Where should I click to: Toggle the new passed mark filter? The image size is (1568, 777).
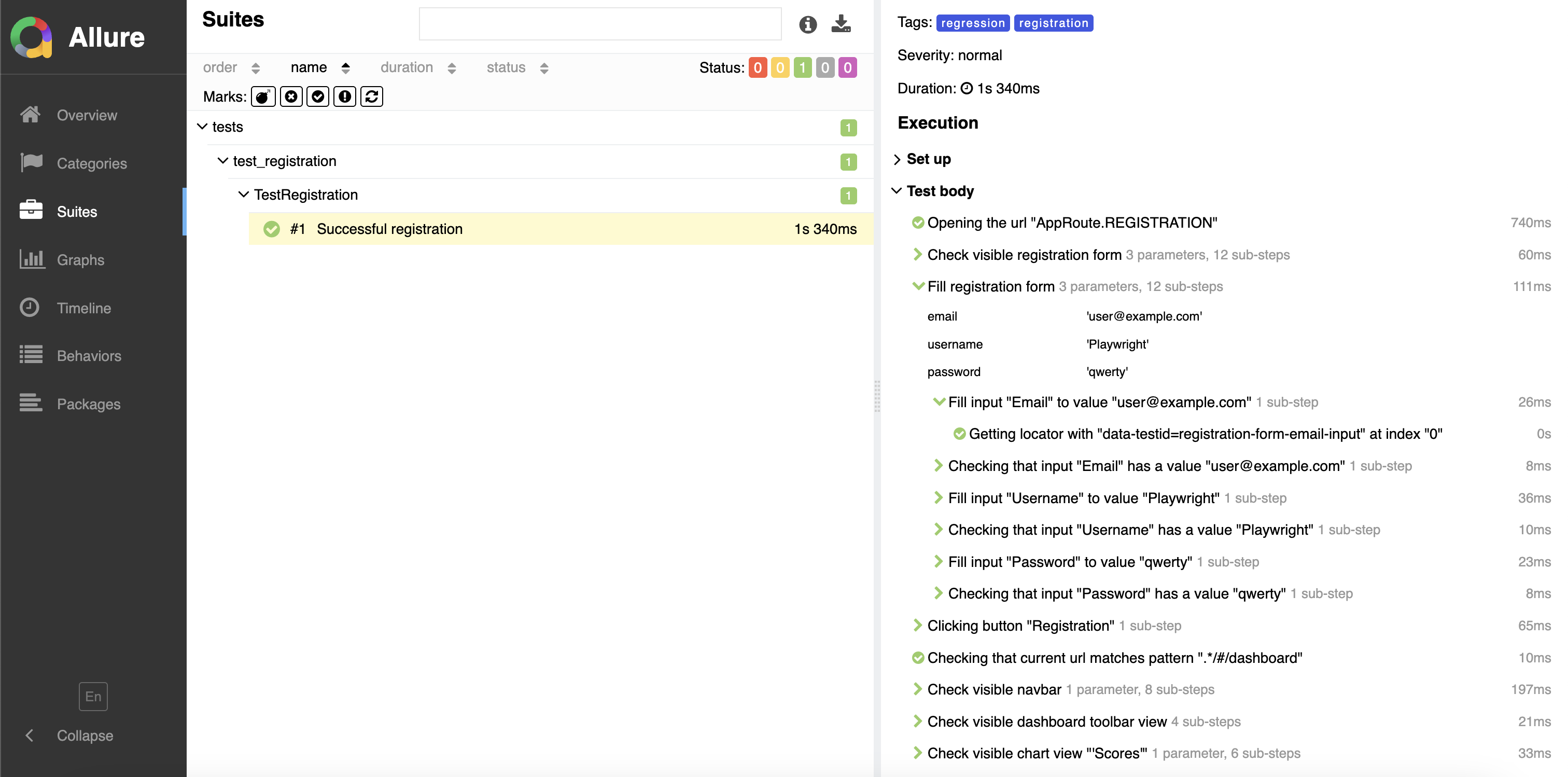[x=318, y=96]
